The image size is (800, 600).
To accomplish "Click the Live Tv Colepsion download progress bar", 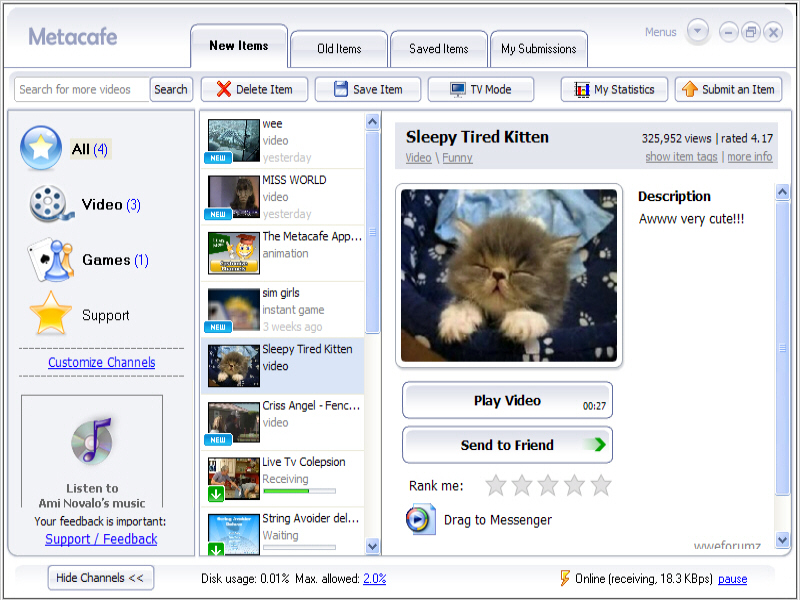I will (298, 491).
